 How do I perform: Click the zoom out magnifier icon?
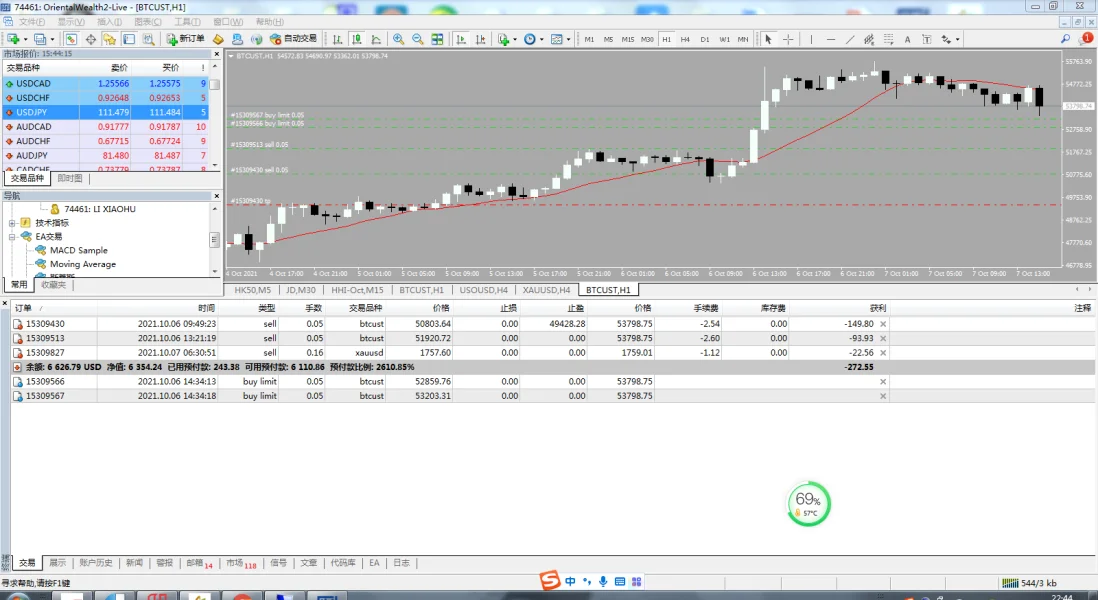417,39
